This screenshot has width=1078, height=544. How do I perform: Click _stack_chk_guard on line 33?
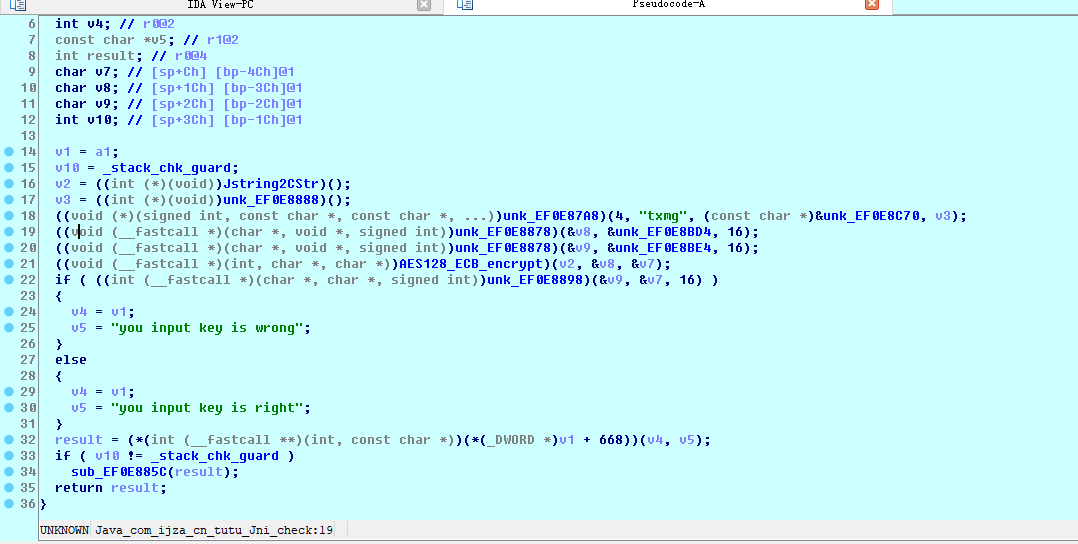[x=215, y=456]
